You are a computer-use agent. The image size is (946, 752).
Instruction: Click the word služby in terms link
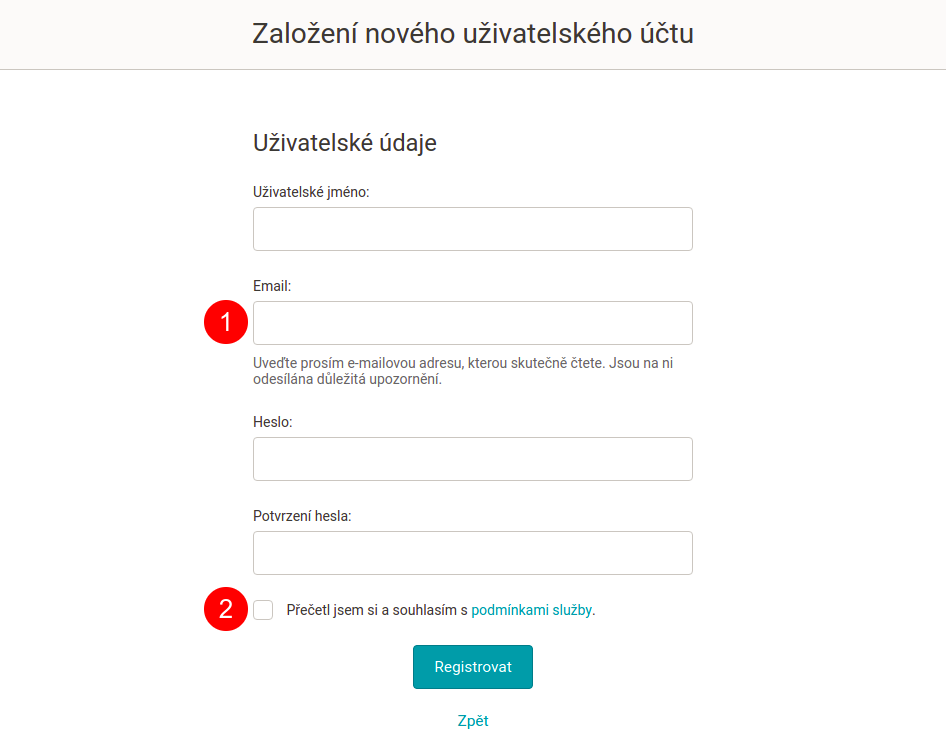click(x=572, y=610)
